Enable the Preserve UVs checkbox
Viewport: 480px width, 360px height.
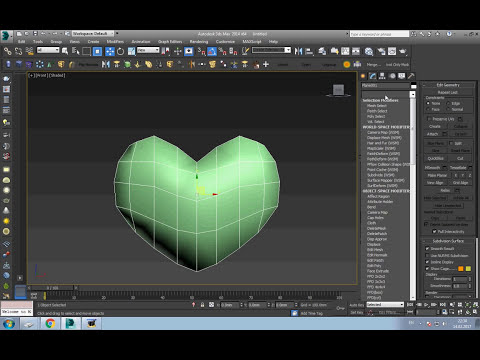click(429, 119)
